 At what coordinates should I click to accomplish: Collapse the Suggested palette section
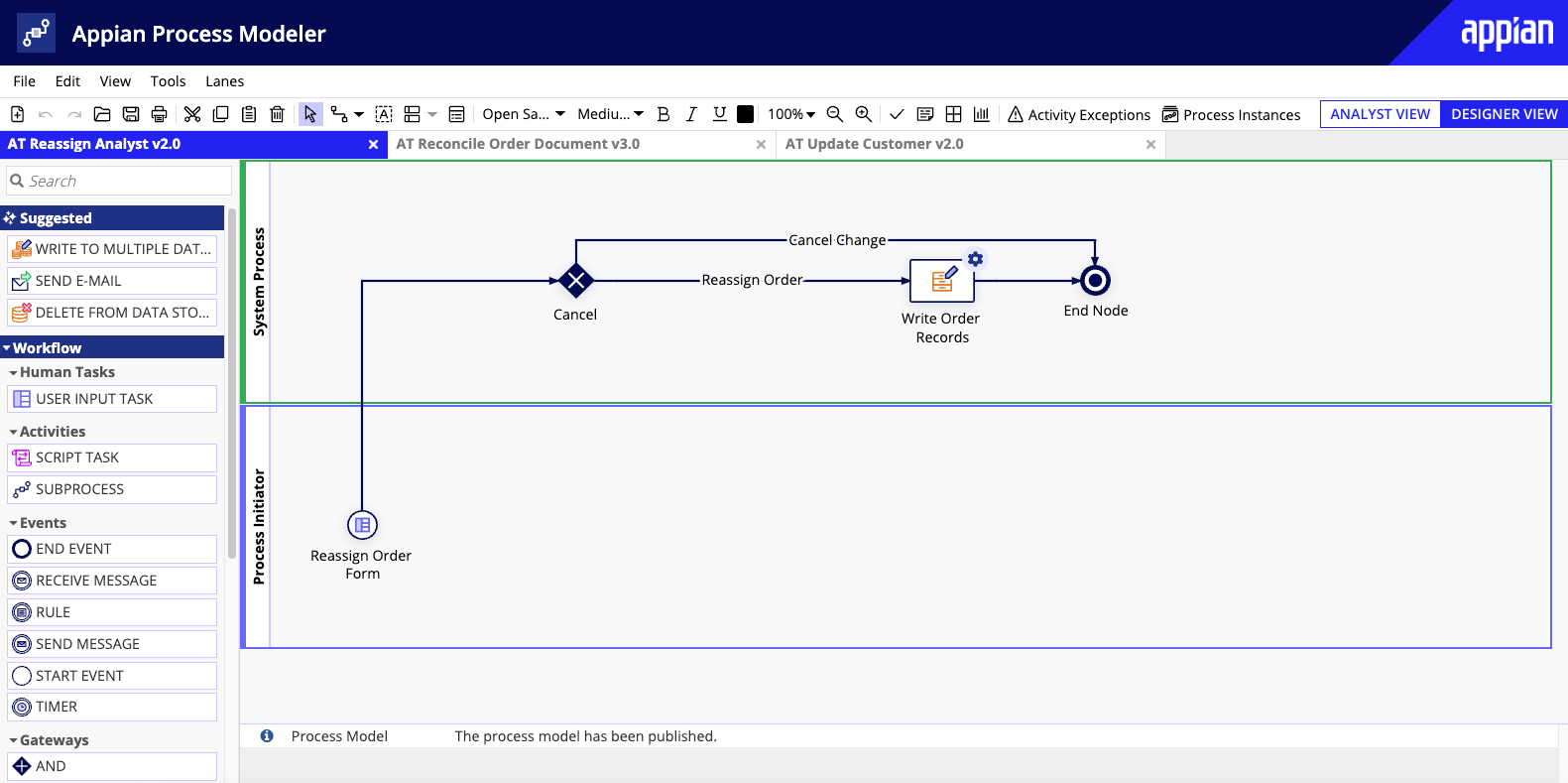(x=112, y=218)
